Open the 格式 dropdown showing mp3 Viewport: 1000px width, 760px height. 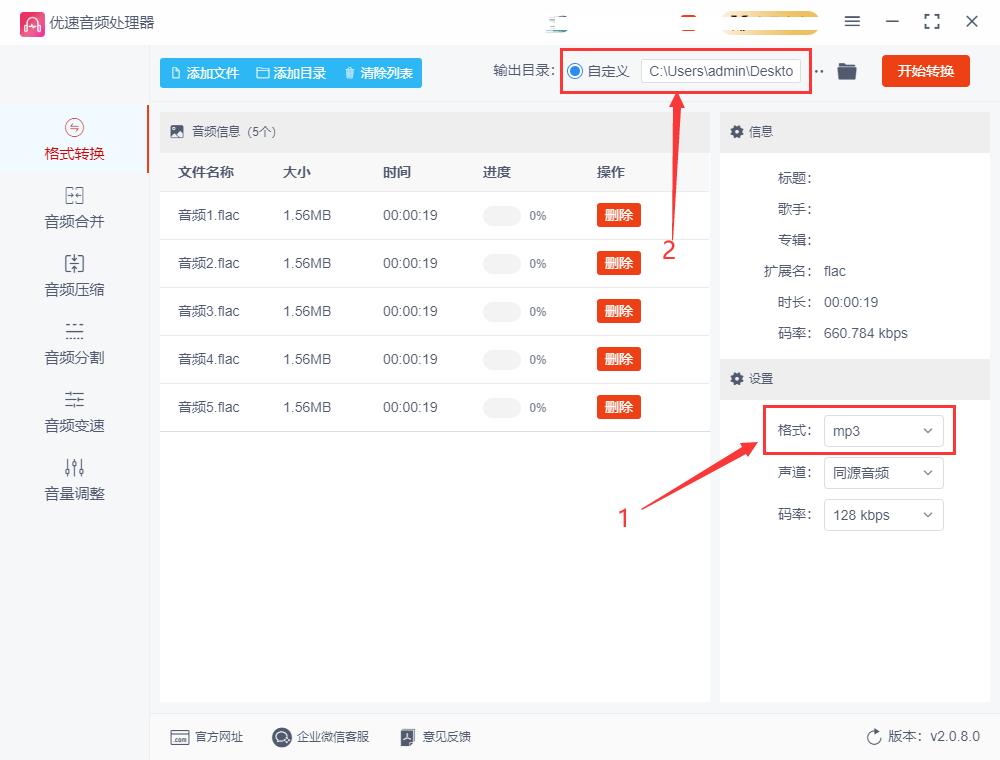(x=883, y=430)
